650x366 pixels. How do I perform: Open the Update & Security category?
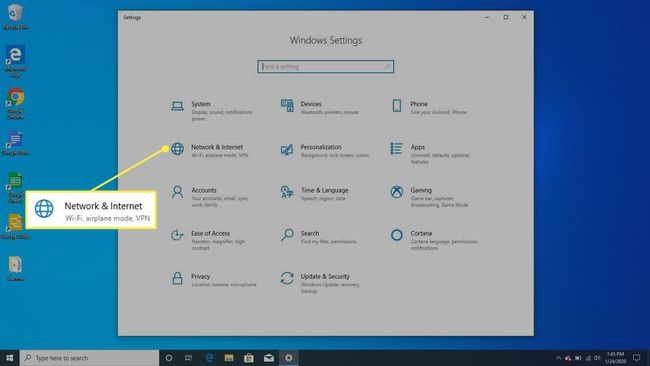click(x=321, y=283)
